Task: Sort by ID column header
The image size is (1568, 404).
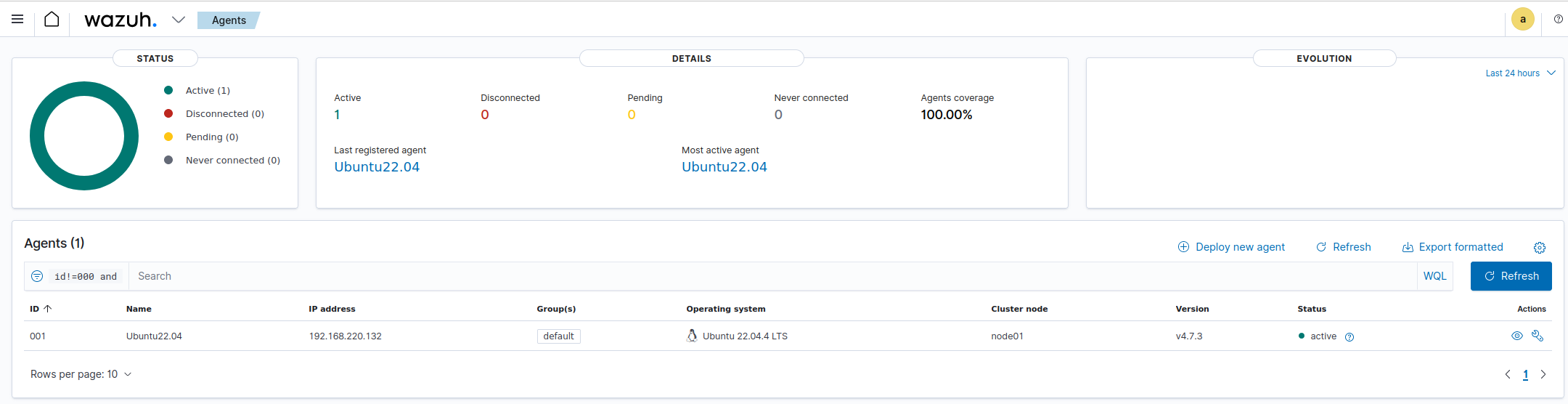Action: point(41,309)
